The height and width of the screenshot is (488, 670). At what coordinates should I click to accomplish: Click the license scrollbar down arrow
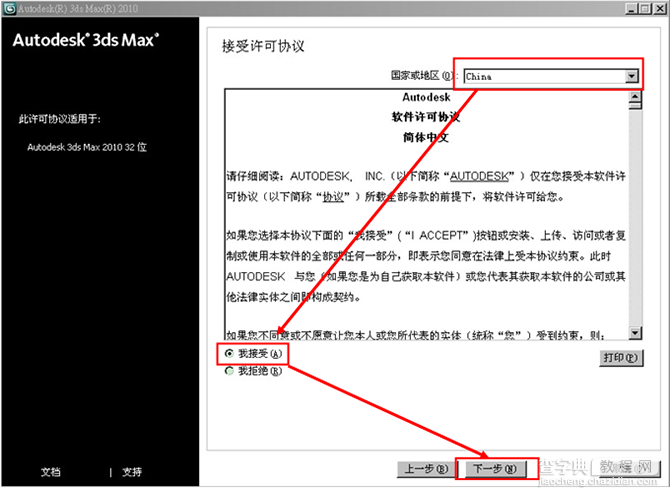tap(635, 332)
